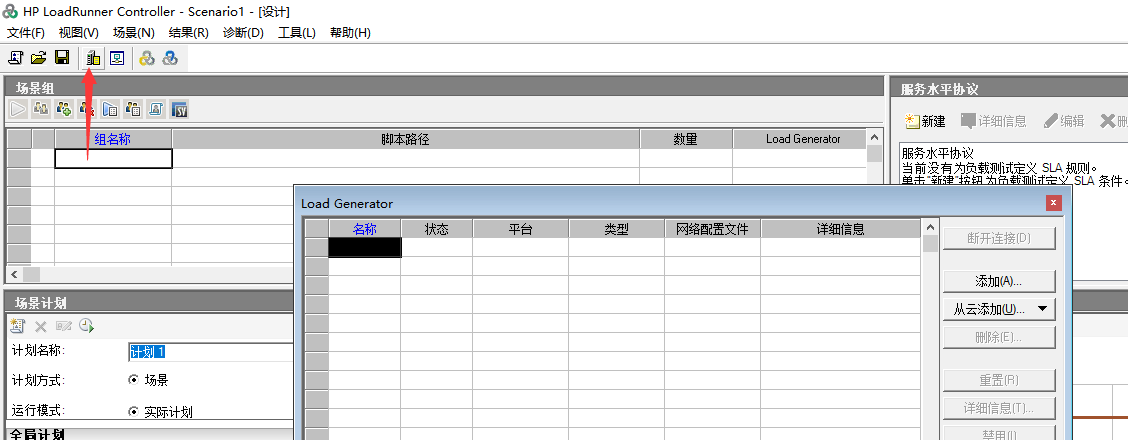Click the 重置(R) button
Screen dimensions: 1128x440
(x=999, y=380)
